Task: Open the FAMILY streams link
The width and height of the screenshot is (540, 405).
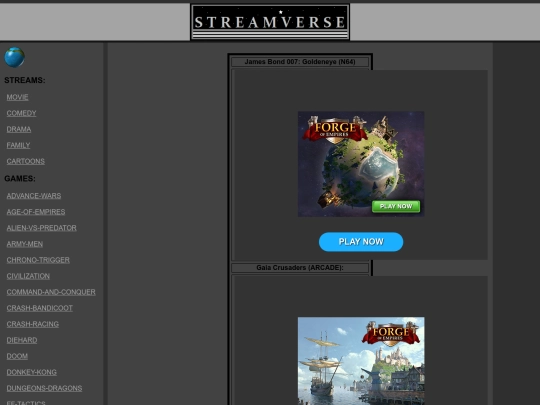Action: tap(18, 145)
